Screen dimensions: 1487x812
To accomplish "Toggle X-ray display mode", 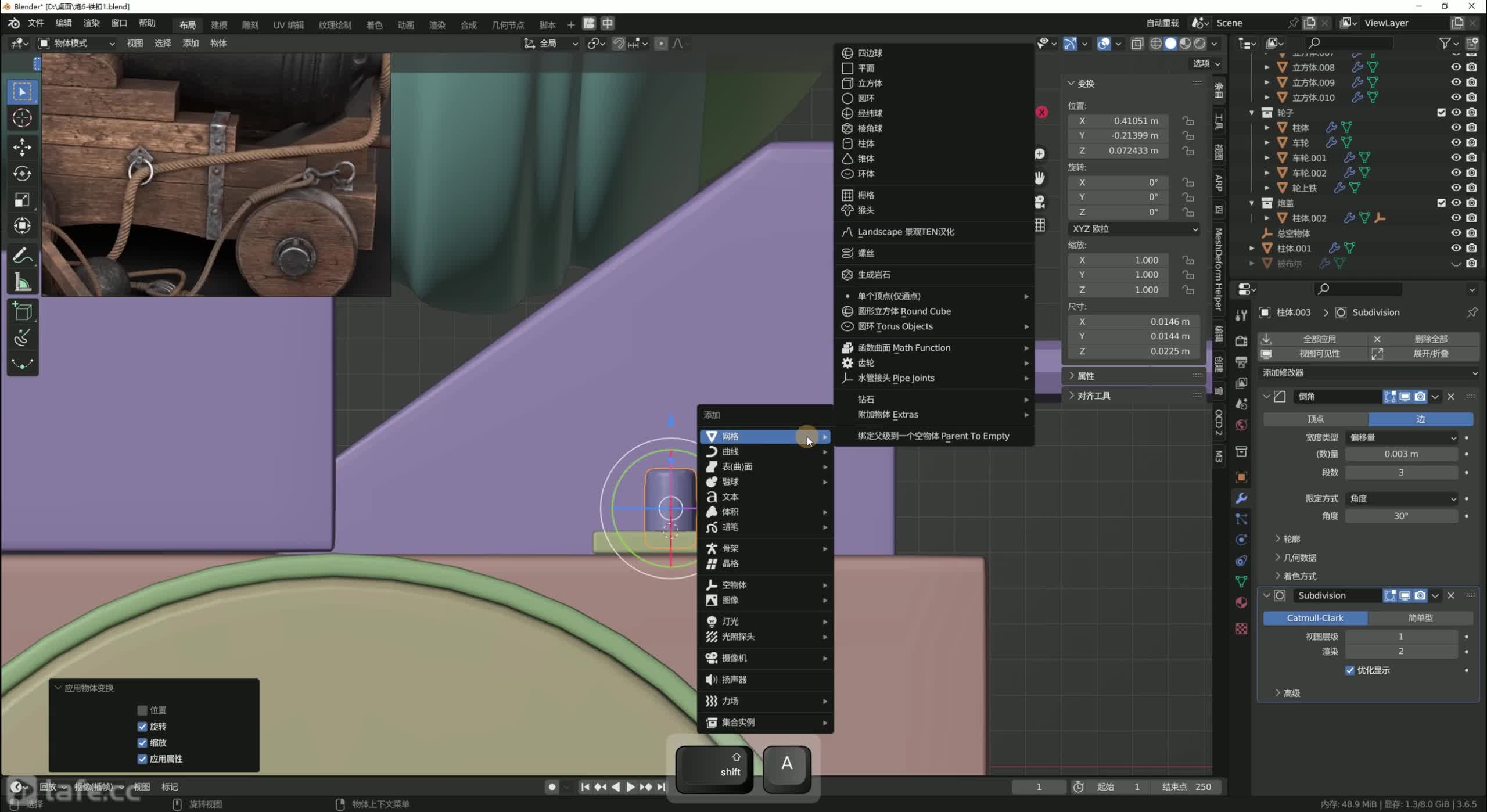I will coord(1137,44).
